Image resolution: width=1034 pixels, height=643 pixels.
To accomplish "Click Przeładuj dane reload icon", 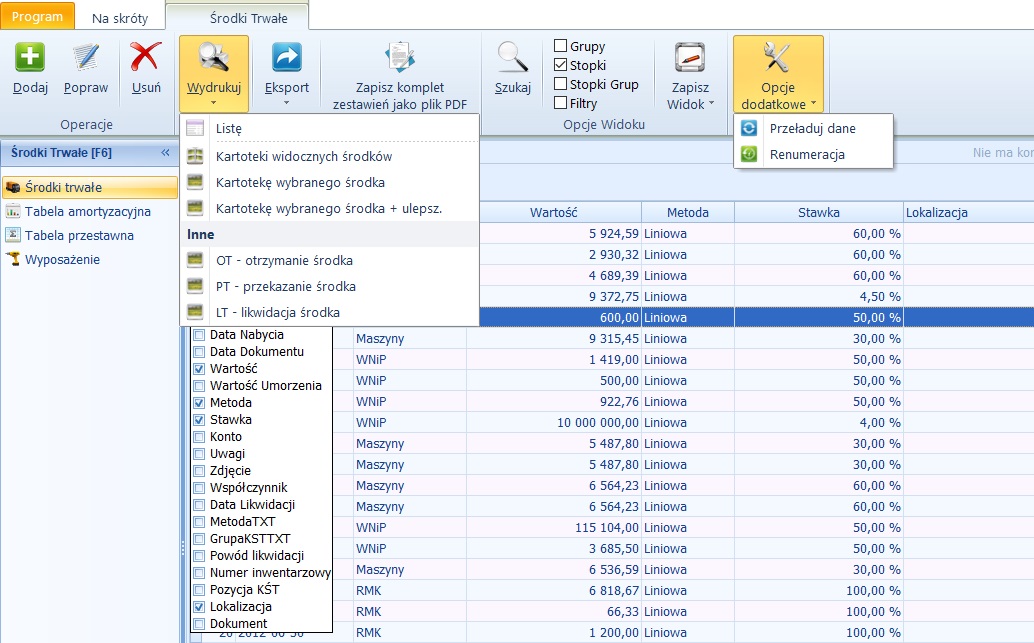I will tap(749, 128).
